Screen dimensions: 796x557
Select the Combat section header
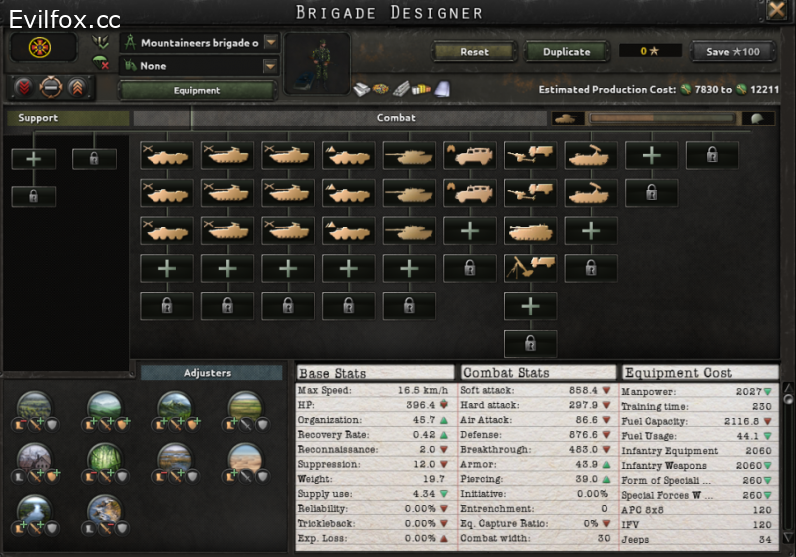point(395,118)
